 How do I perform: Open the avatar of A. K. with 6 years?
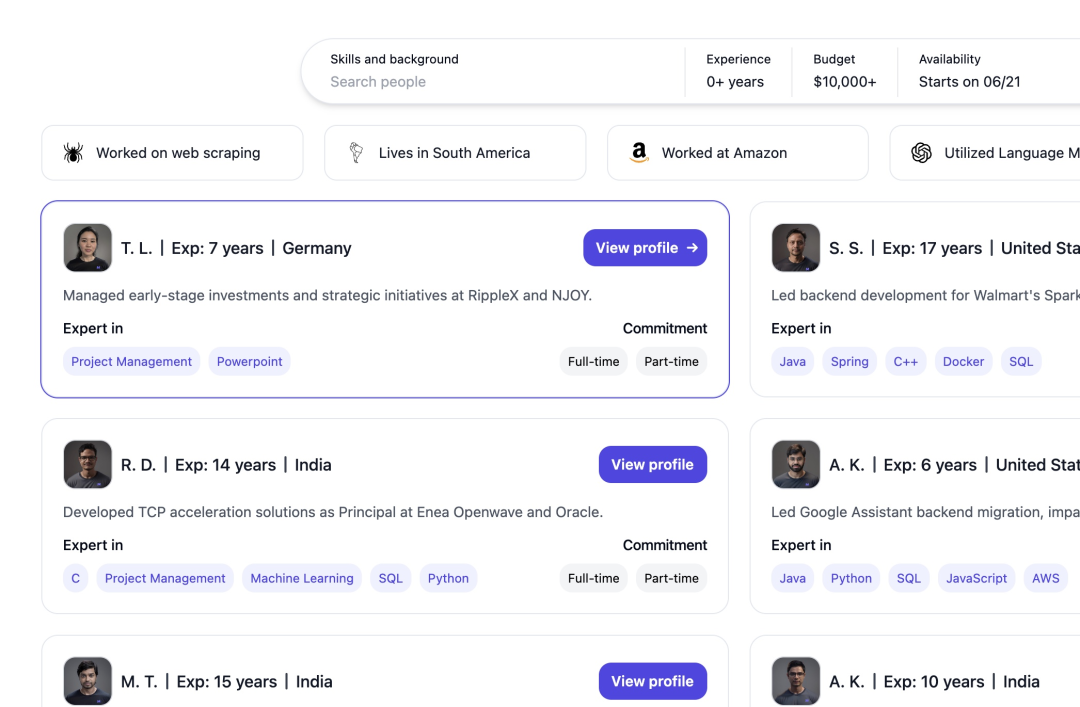coord(796,464)
